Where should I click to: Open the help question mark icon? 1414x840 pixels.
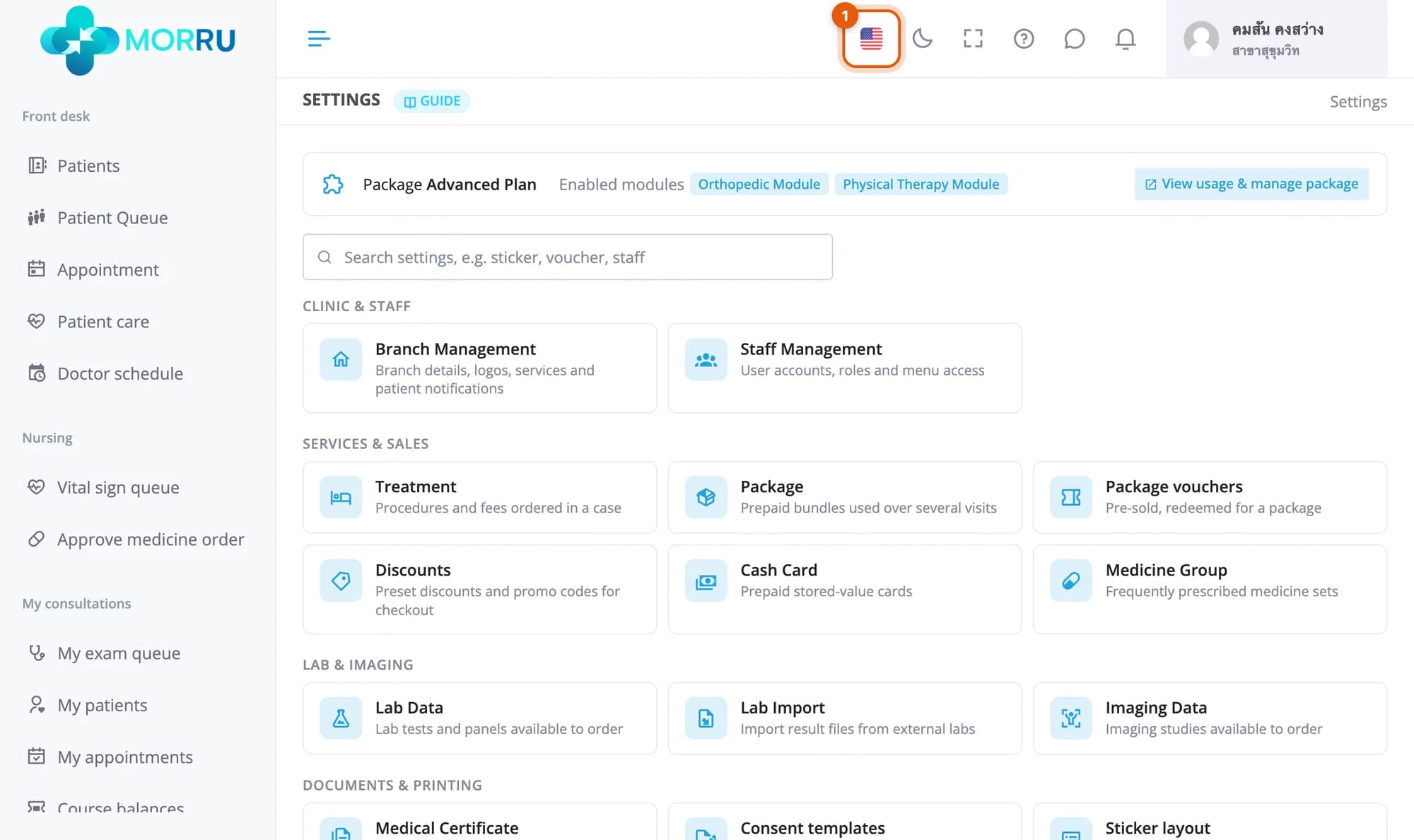click(x=1024, y=38)
